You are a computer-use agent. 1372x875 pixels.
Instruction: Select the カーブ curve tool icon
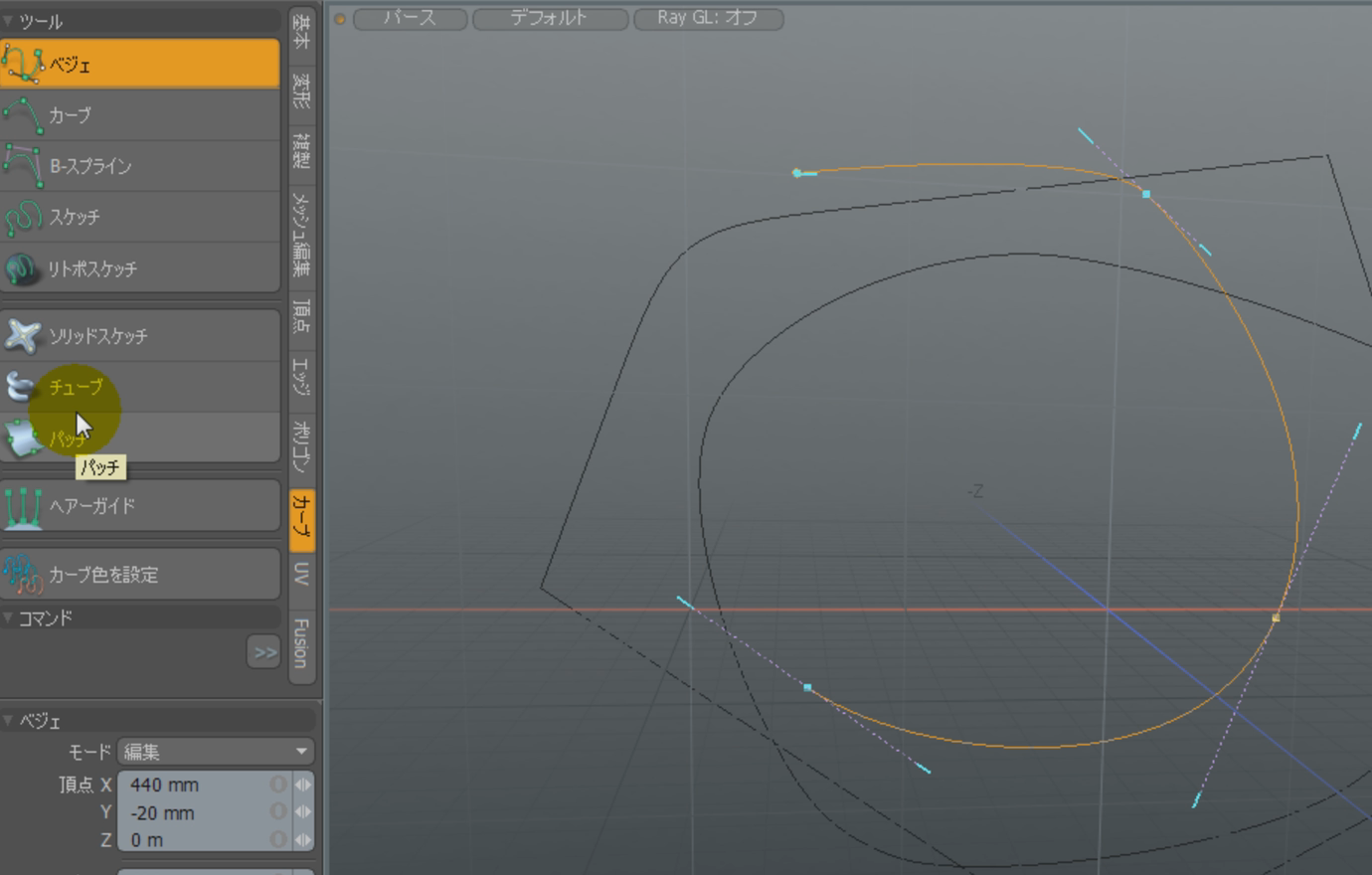pyautogui.click(x=22, y=115)
